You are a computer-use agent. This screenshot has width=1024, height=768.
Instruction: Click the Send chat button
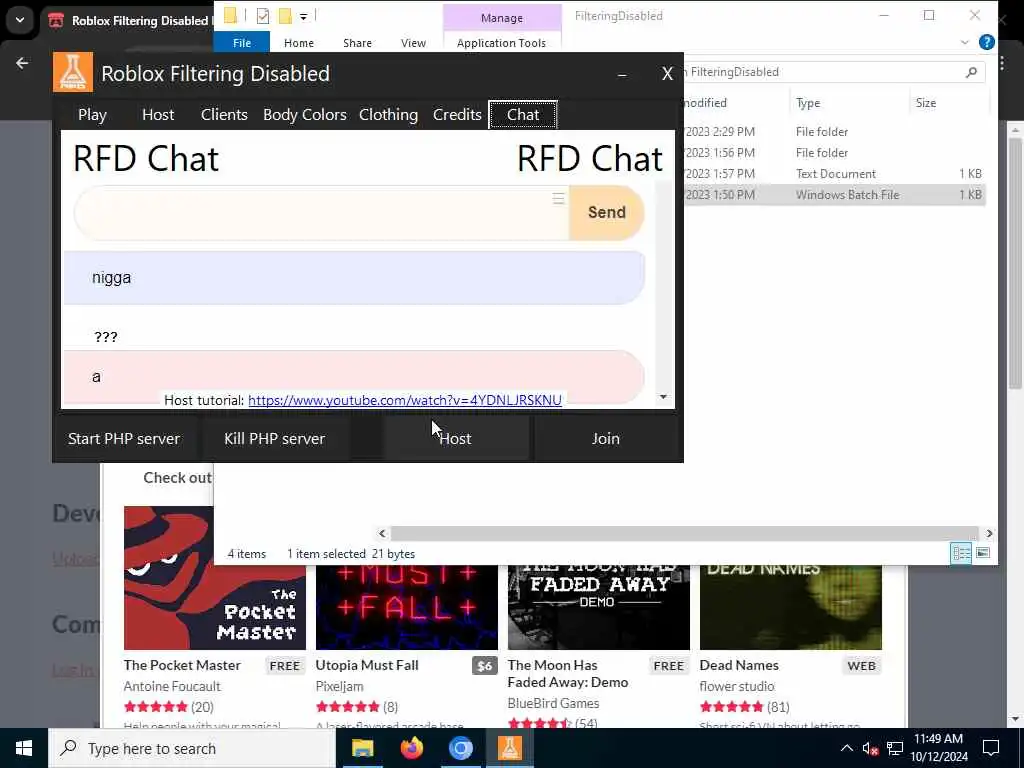click(607, 212)
